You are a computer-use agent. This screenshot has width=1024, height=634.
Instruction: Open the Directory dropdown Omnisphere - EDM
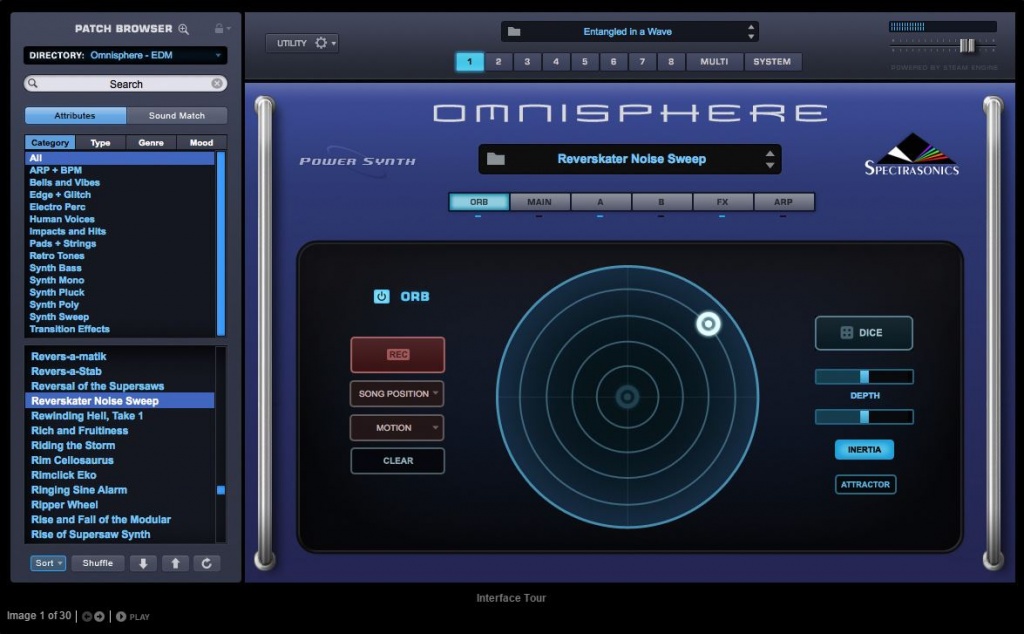[x=125, y=55]
